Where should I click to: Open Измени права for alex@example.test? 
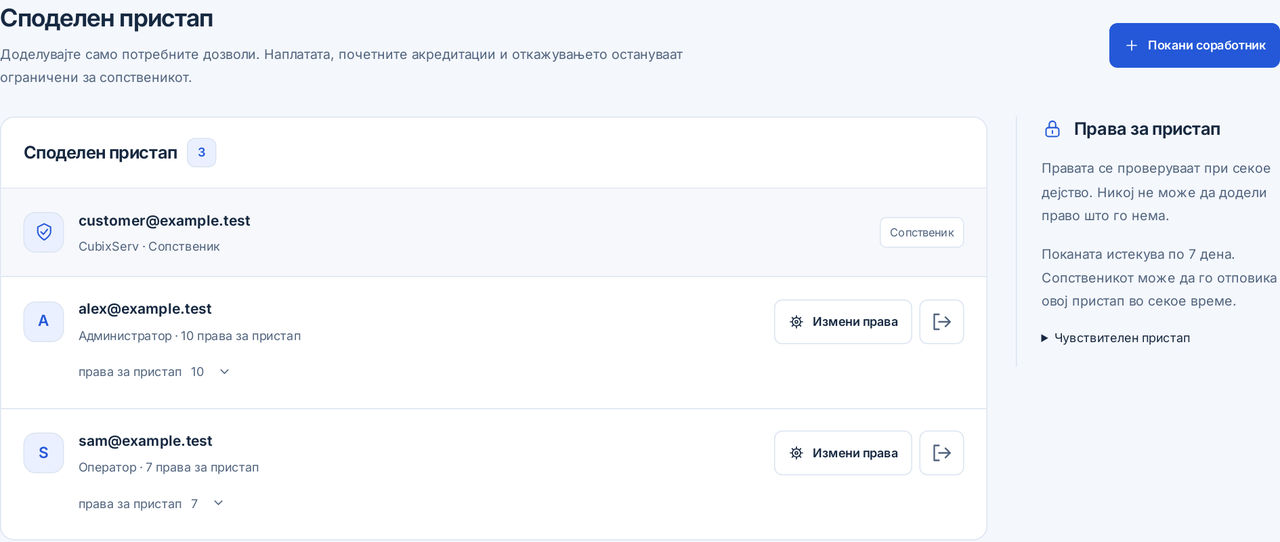(x=843, y=322)
